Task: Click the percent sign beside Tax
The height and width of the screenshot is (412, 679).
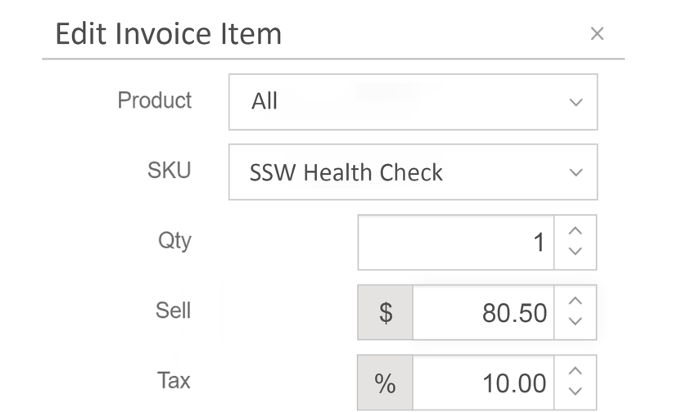Action: pos(385,382)
